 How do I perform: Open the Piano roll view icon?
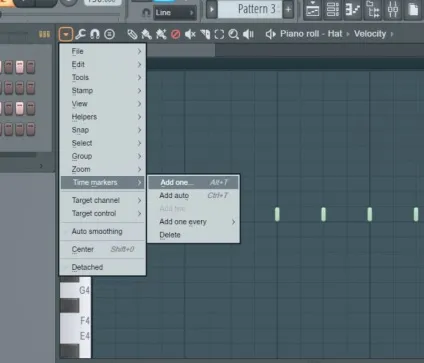pos(353,9)
